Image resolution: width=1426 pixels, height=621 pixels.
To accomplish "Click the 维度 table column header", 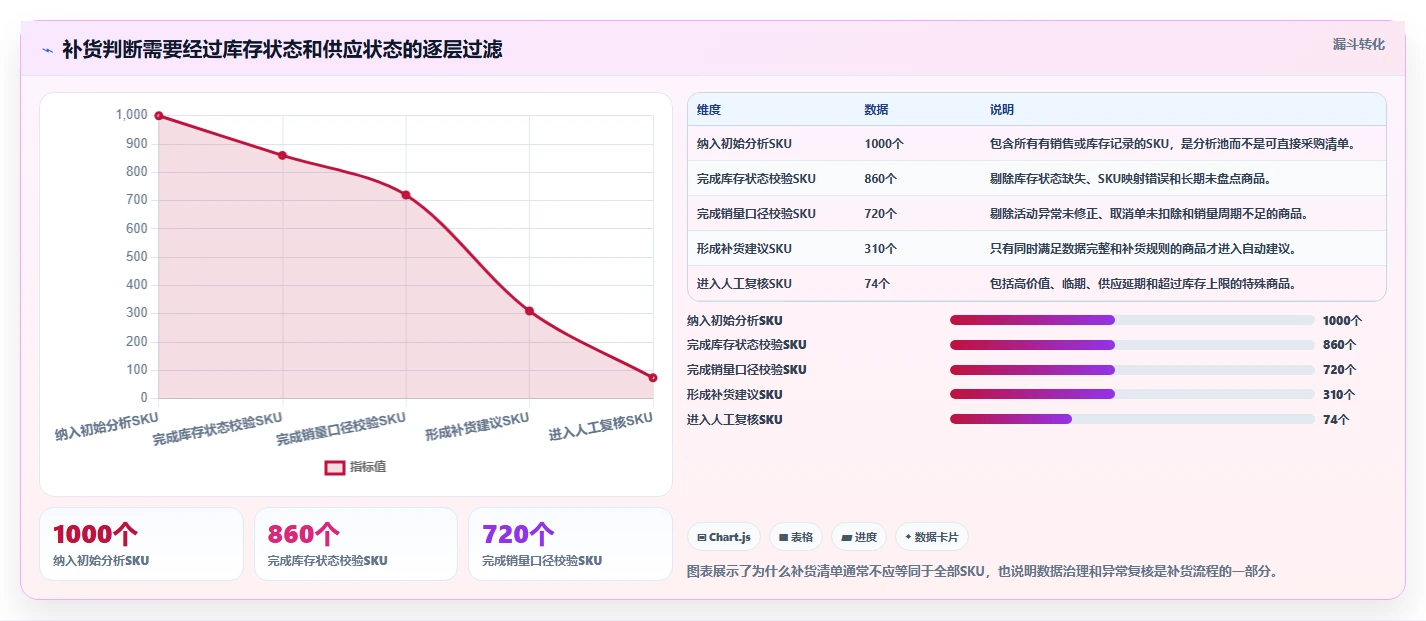I will click(x=709, y=110).
